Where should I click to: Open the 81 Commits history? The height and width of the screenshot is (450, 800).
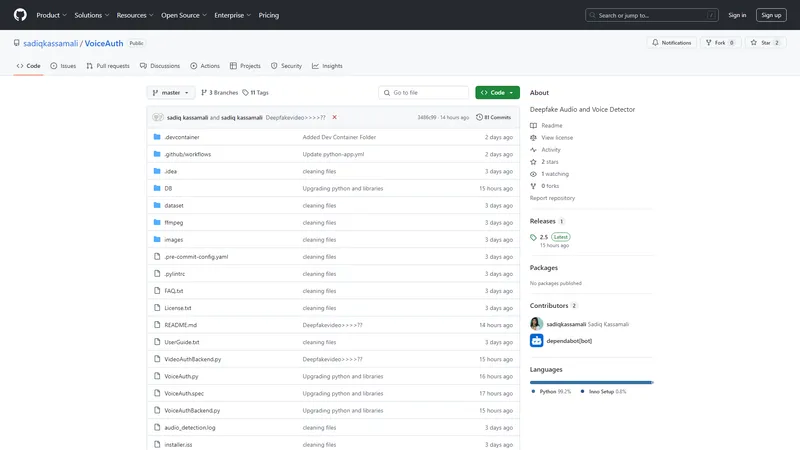[x=493, y=117]
